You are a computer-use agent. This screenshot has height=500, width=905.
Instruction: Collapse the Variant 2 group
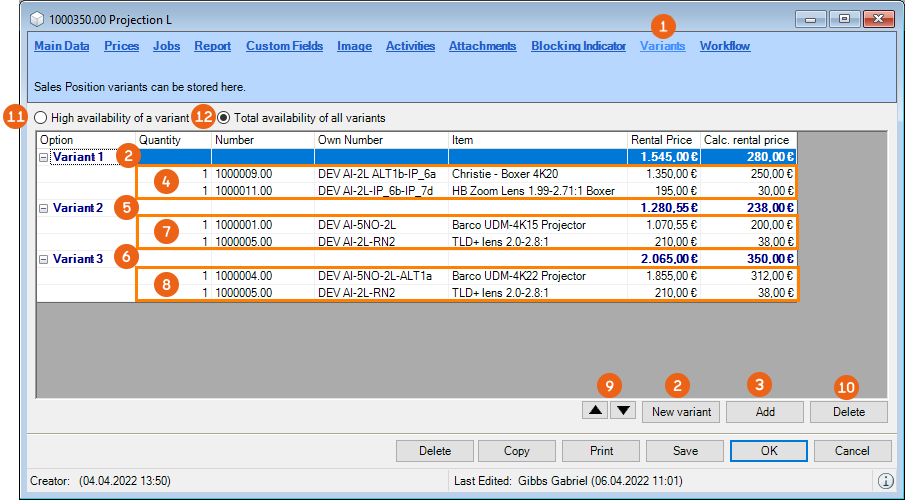pos(44,208)
